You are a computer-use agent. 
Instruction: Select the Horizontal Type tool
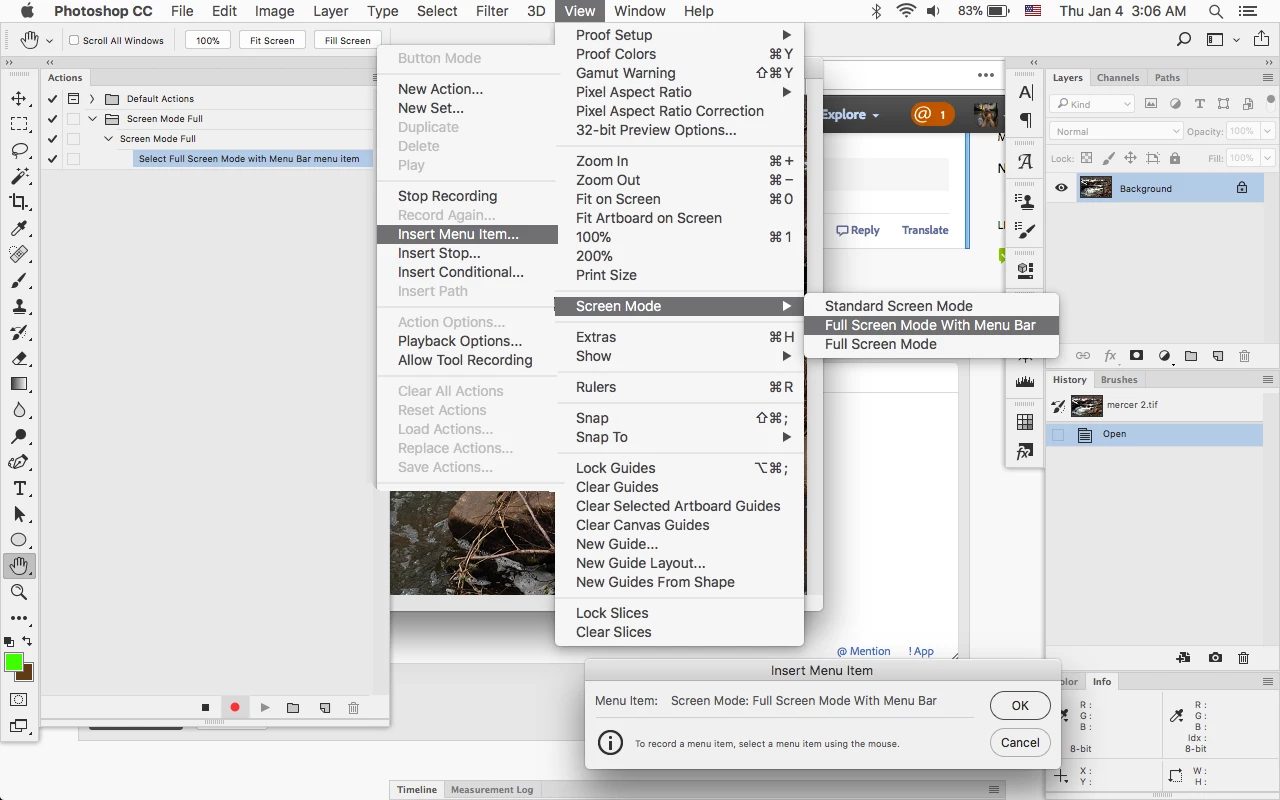[19, 488]
